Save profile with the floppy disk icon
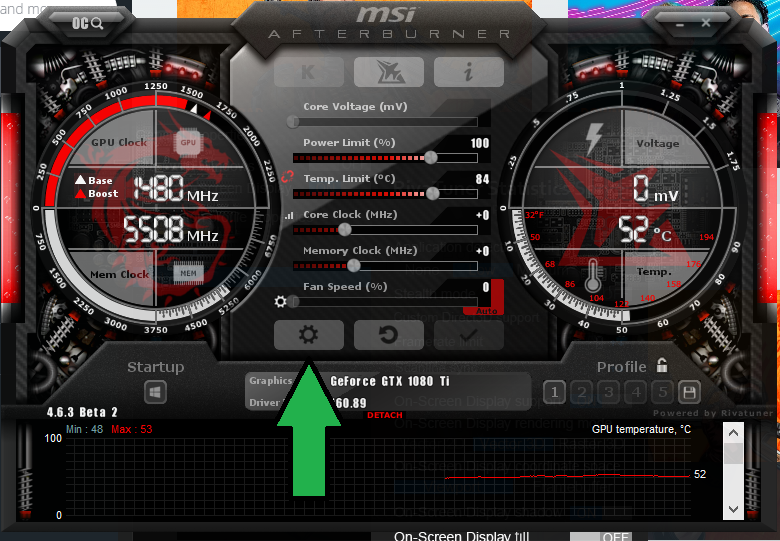 point(689,393)
